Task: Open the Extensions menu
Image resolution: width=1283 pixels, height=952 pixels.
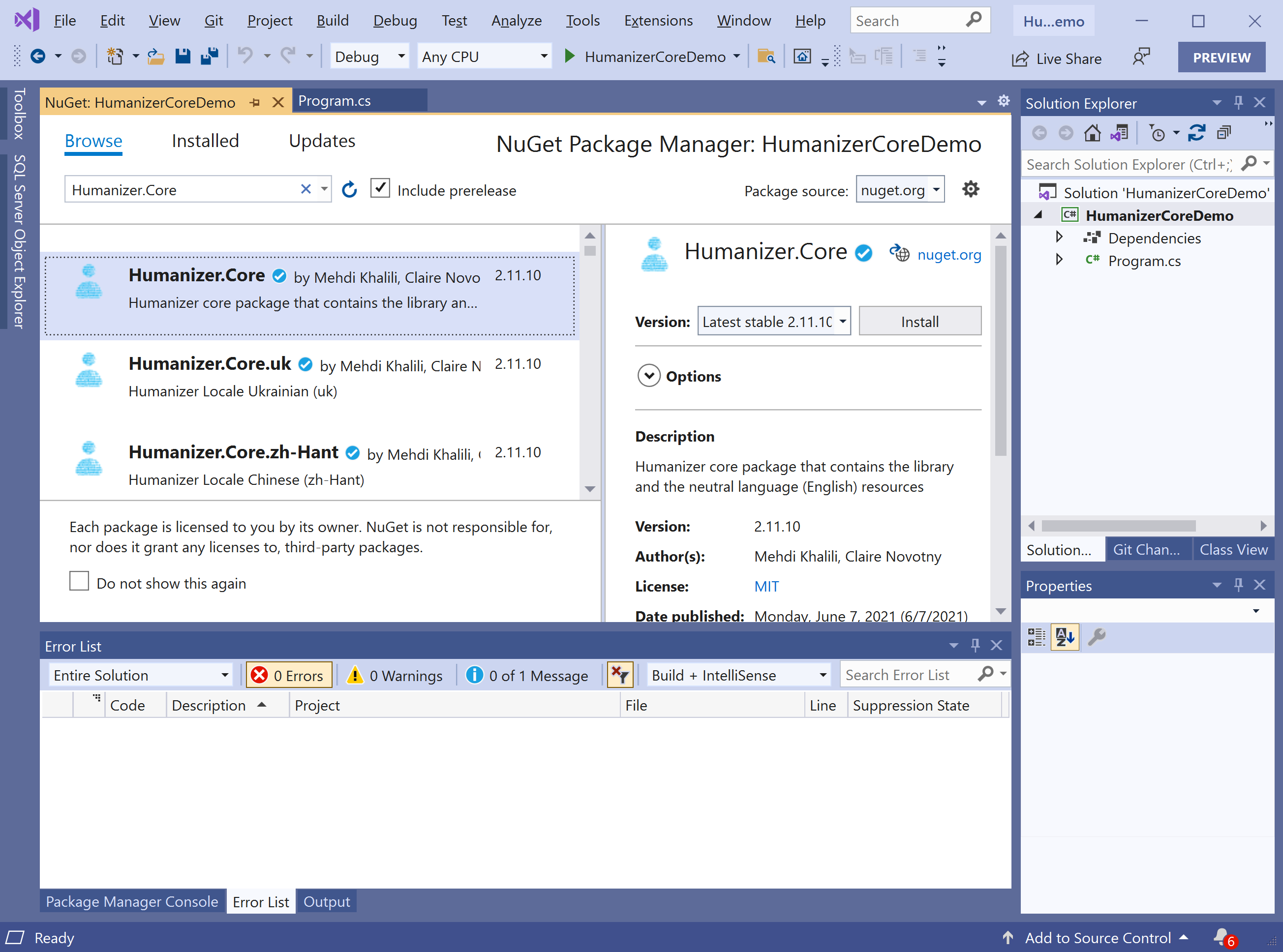Action: click(x=658, y=21)
